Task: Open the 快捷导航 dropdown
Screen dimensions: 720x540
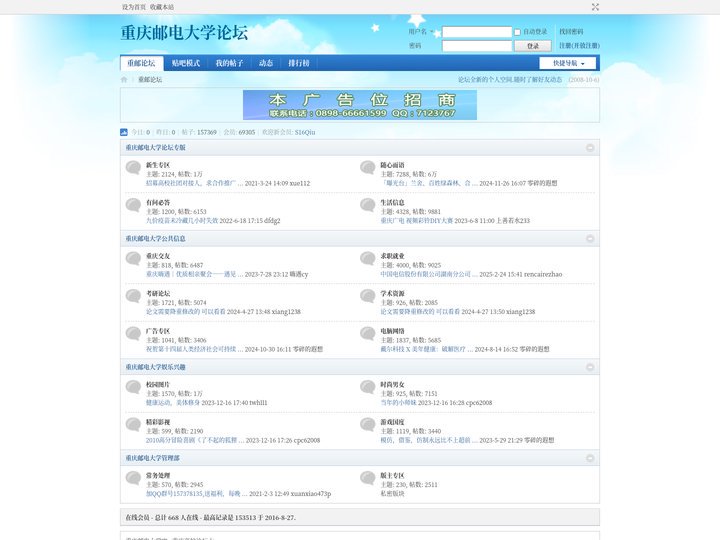Action: (568, 63)
